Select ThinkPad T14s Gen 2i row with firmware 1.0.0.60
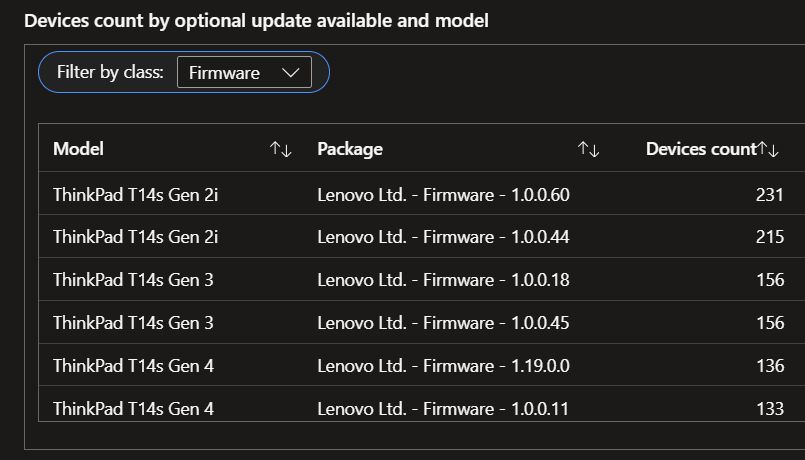Viewport: 805px width, 460px height. tap(421, 195)
